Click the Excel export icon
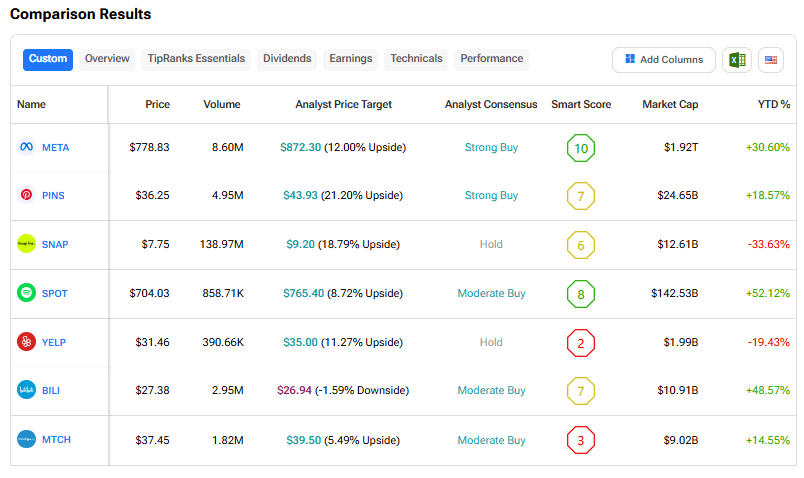The image size is (804, 478). (x=737, y=60)
